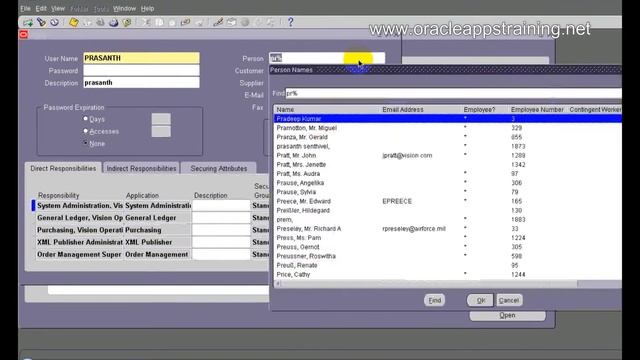Image resolution: width=640 pixels, height=360 pixels.
Task: Select the Preuss, Gernot row
Action: click(x=448, y=247)
